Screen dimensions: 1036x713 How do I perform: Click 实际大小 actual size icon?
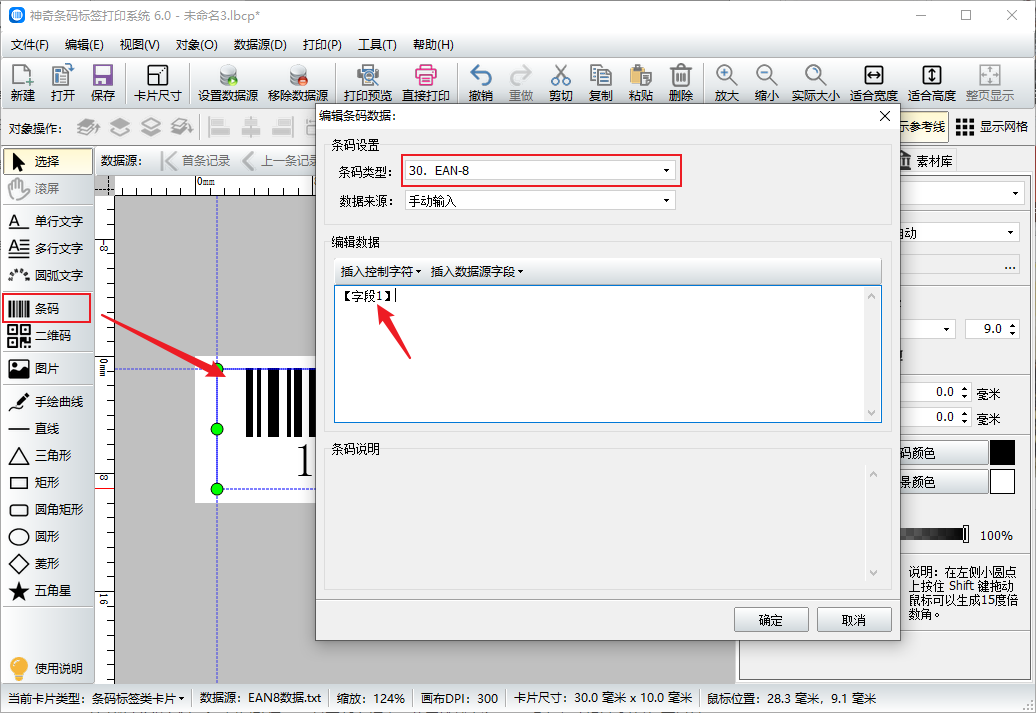click(x=815, y=83)
